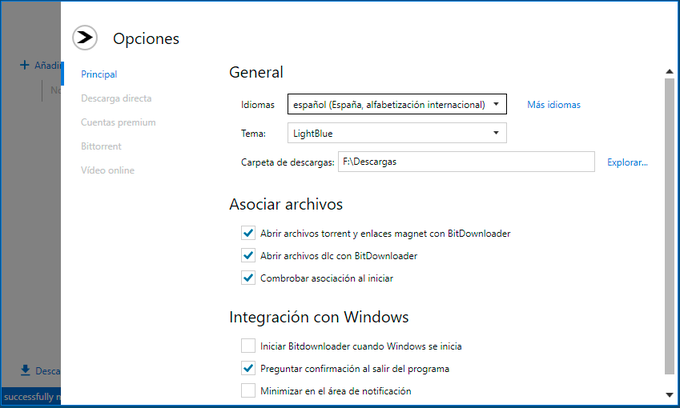Open Cuentas premium section
680x408 pixels.
coord(118,122)
